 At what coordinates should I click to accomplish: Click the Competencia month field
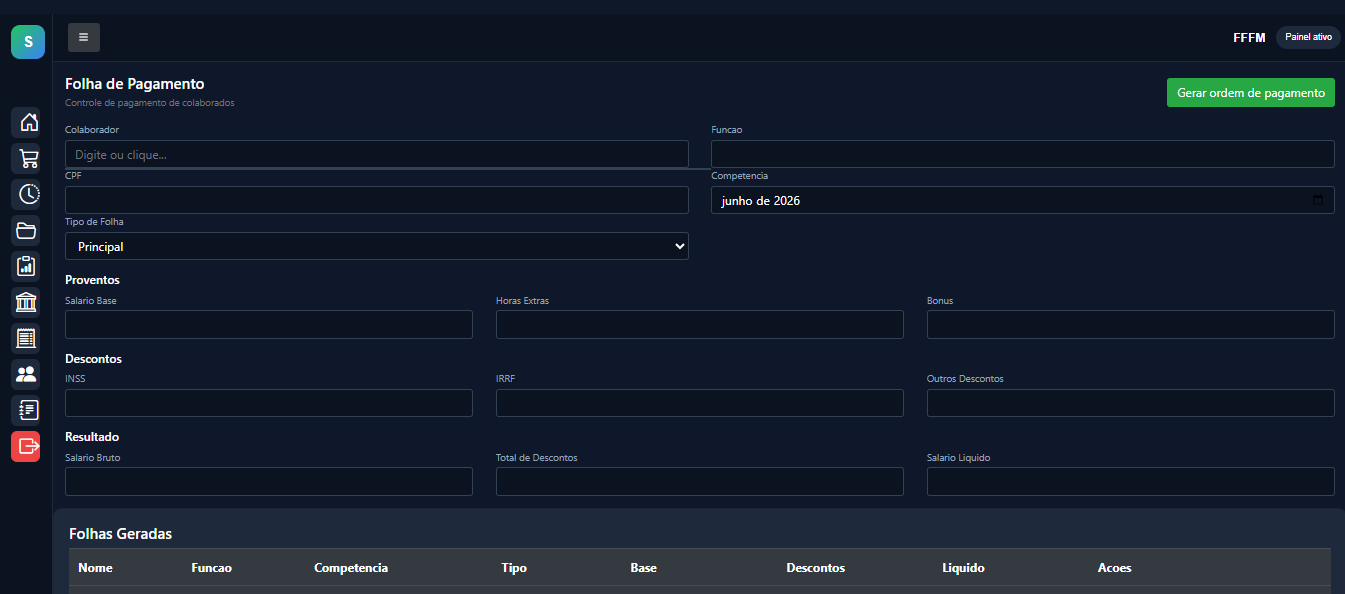click(x=1023, y=200)
